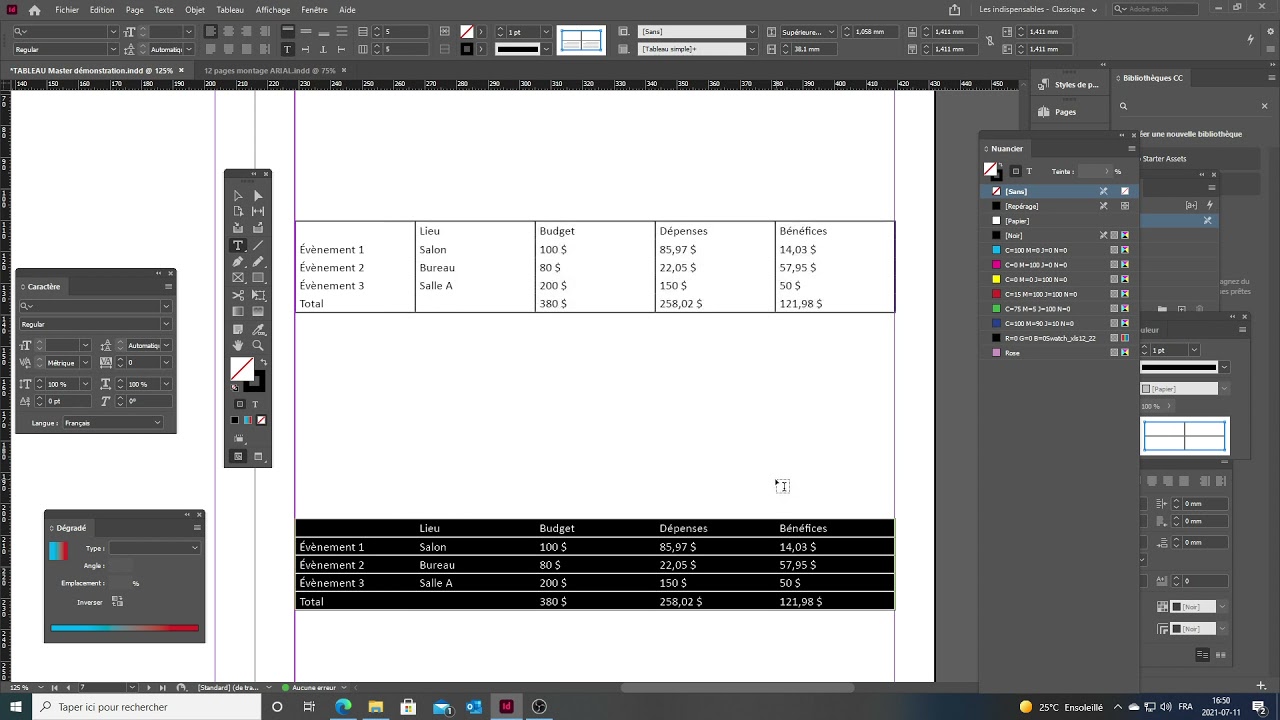Screen dimensions: 1280x720
Task: Open the Langue Français dropdown
Action: (112, 423)
